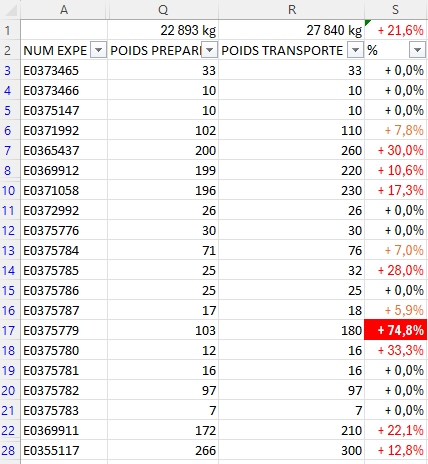This screenshot has height=464, width=428.
Task: Click prepared weight 102 cell
Action: coord(163,131)
